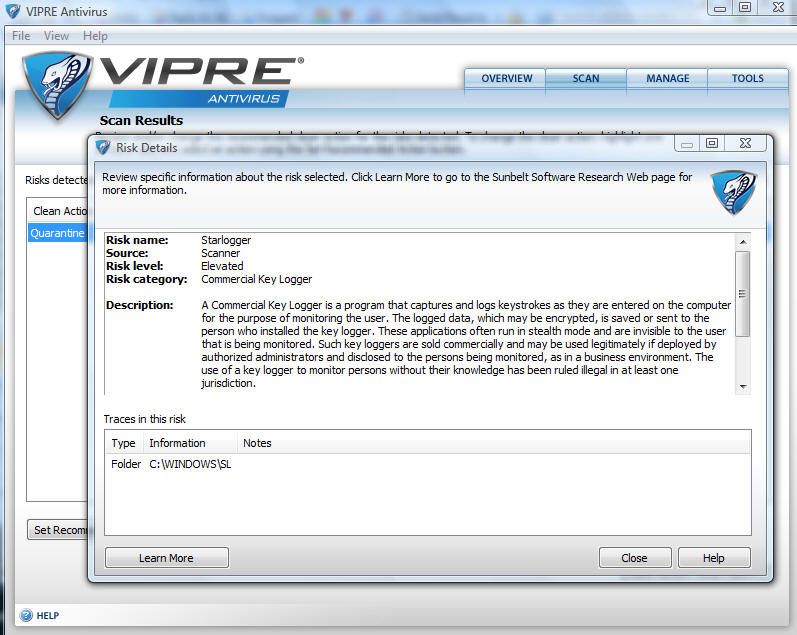Image resolution: width=797 pixels, height=635 pixels.
Task: Open the View menu
Action: 56,36
